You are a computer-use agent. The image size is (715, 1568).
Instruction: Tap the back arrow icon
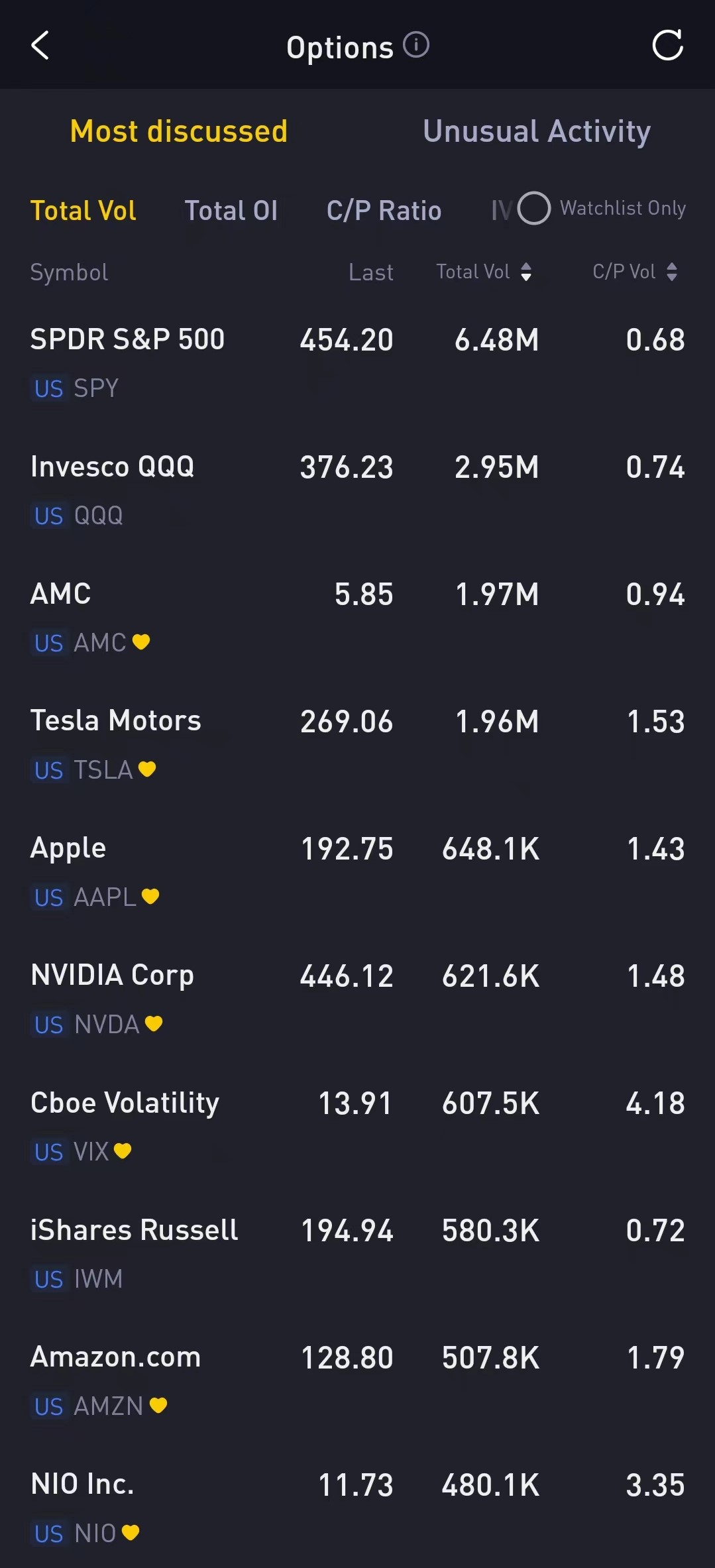point(40,46)
